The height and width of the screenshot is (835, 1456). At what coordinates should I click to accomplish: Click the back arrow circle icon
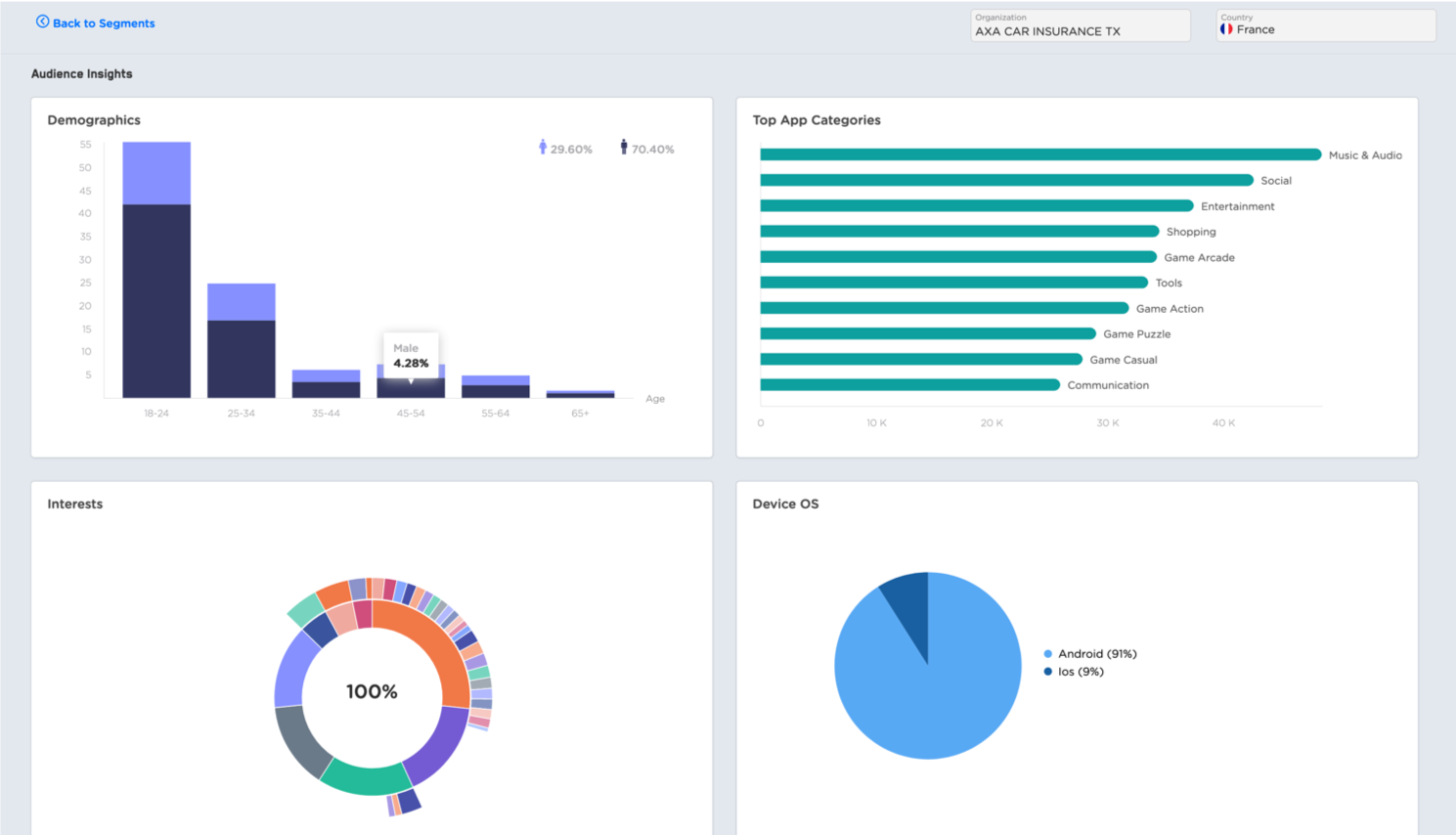42,22
